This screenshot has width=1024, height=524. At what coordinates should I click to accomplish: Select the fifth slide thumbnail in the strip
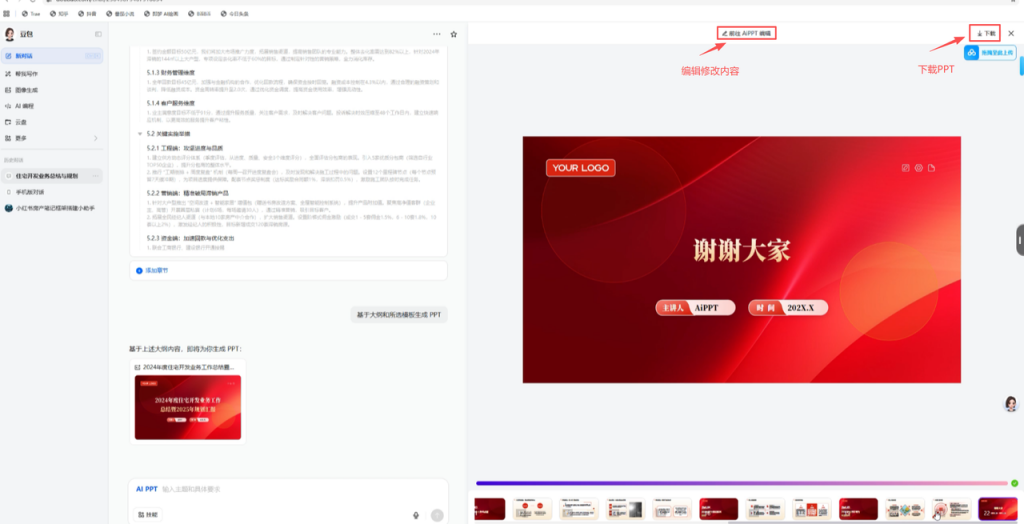point(672,509)
